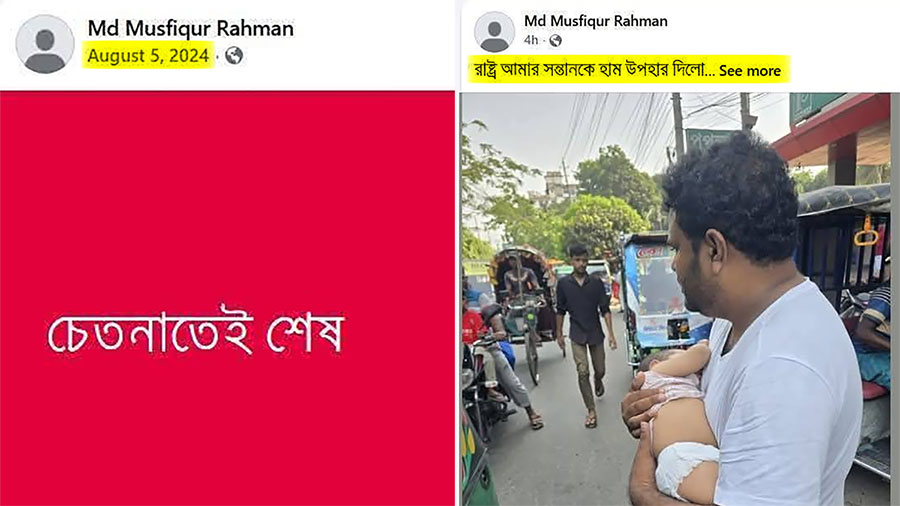
Task: Click the green signboard at photo top
Action: click(x=814, y=108)
